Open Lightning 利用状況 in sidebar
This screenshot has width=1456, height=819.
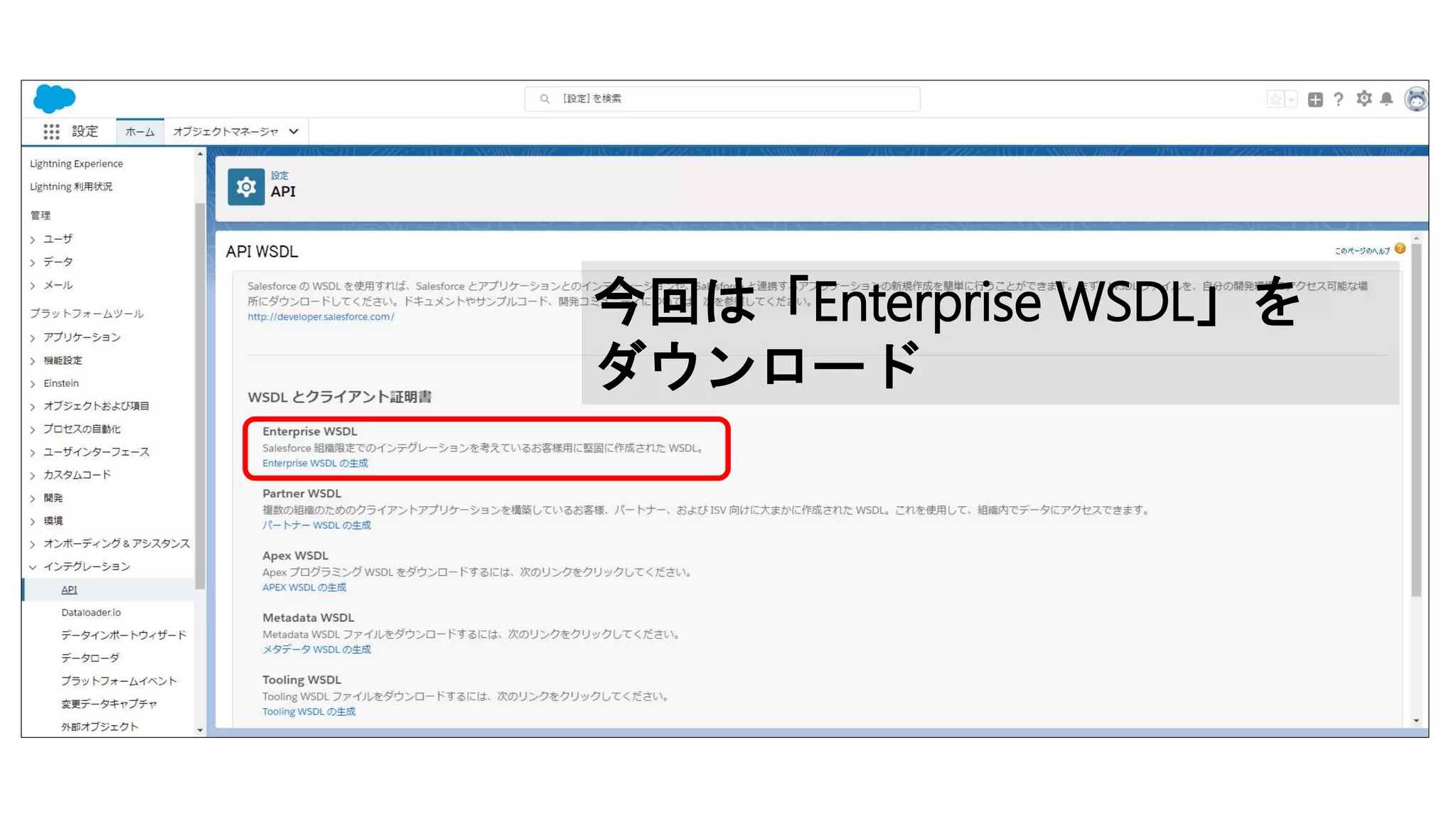(x=71, y=186)
